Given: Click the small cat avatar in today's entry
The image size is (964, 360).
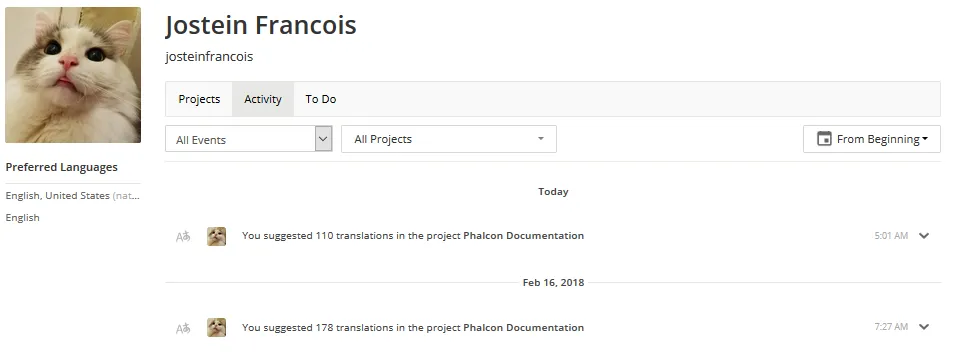Looking at the screenshot, I should pos(216,236).
